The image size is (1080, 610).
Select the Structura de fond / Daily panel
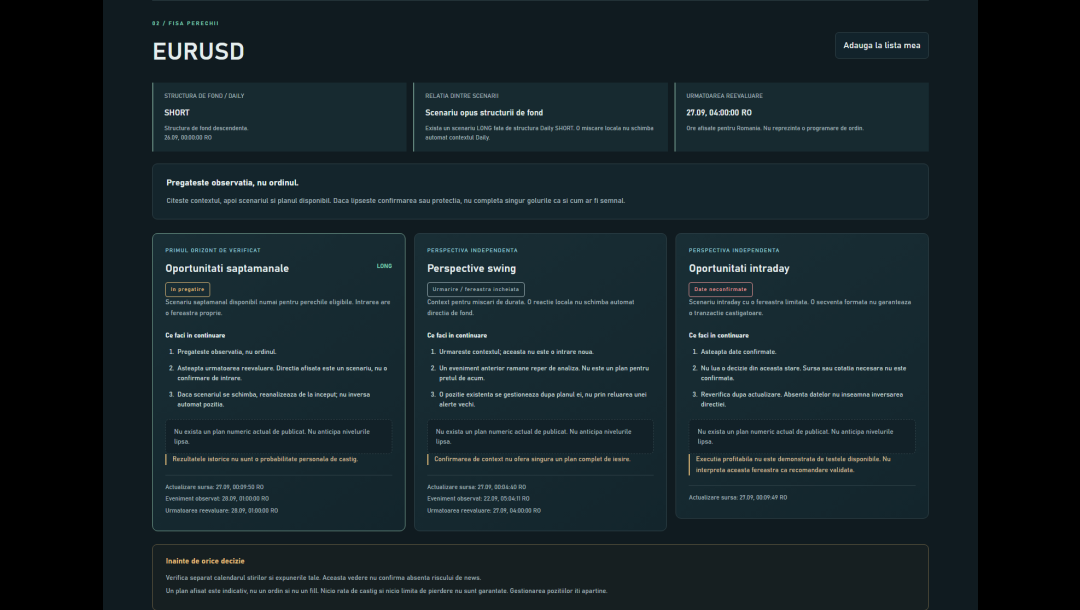pyautogui.click(x=279, y=117)
